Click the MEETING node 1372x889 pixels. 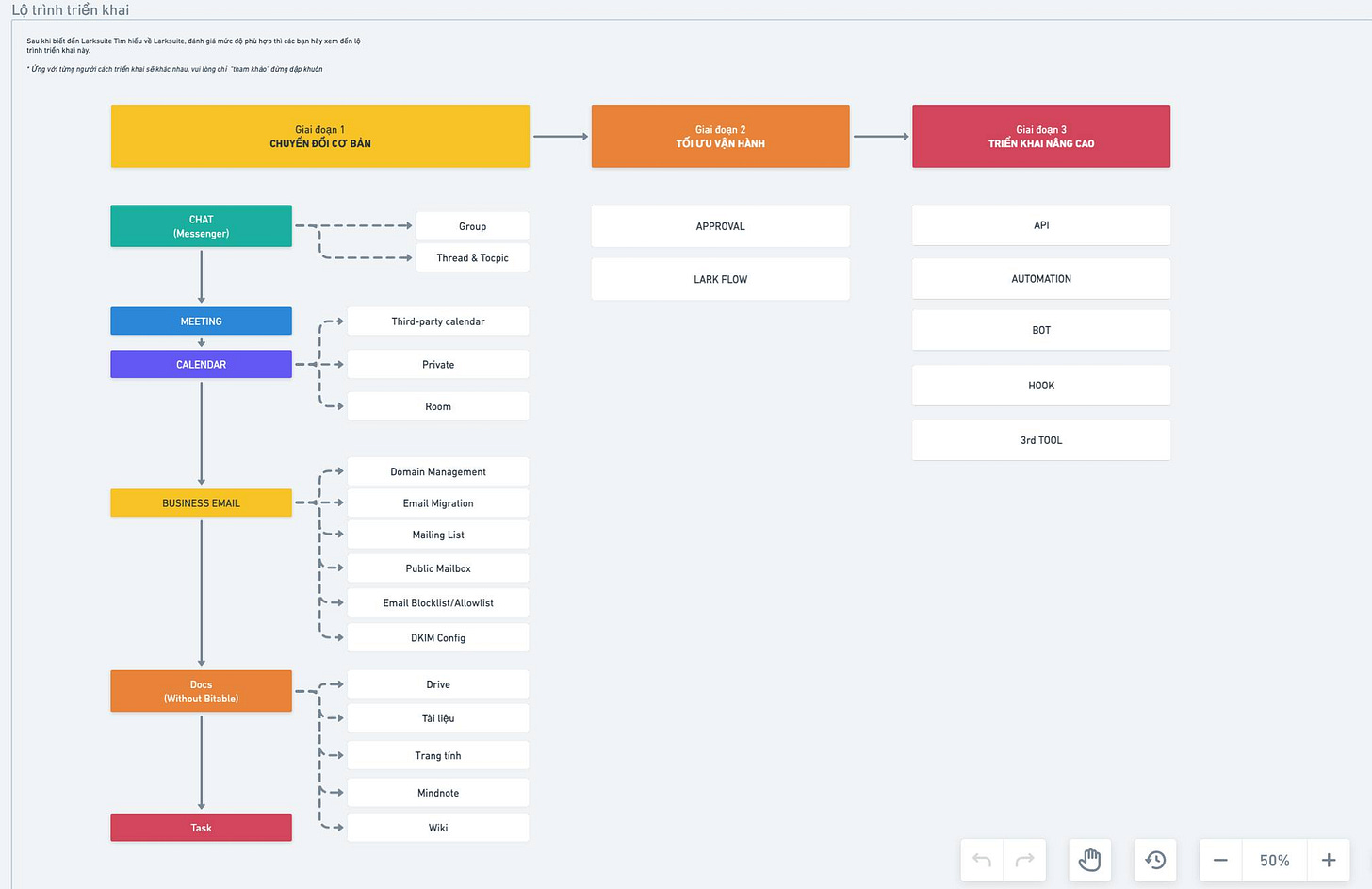(x=201, y=321)
